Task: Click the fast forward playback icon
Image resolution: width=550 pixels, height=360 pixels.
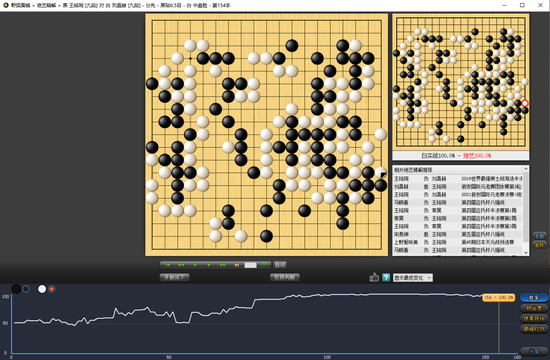Action: coord(223,265)
